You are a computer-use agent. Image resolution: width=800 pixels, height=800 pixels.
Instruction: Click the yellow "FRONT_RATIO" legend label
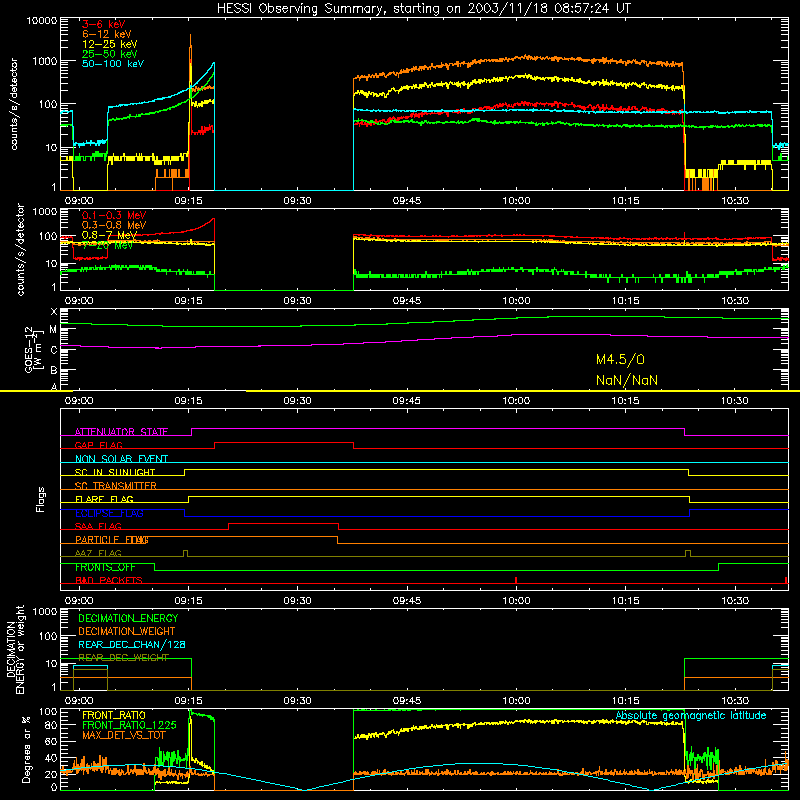pyautogui.click(x=114, y=715)
